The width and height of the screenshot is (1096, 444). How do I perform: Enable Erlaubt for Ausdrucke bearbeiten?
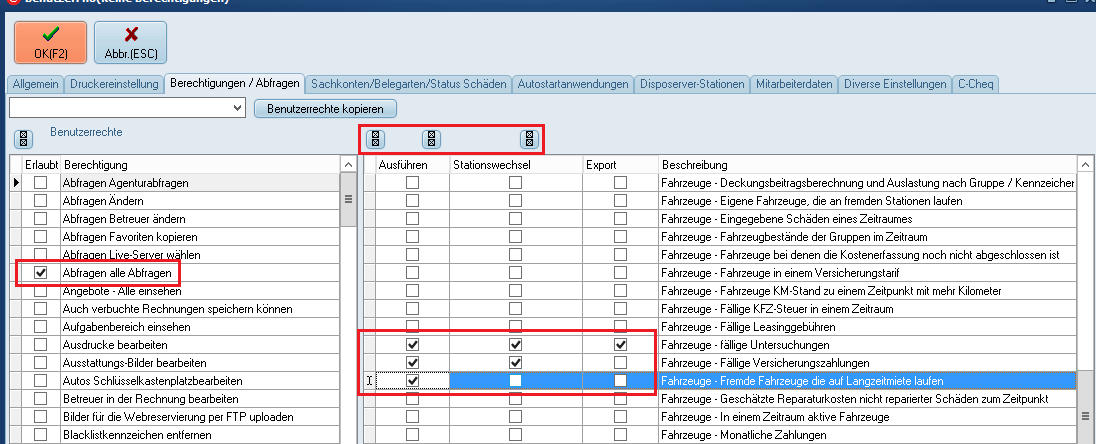(40, 344)
